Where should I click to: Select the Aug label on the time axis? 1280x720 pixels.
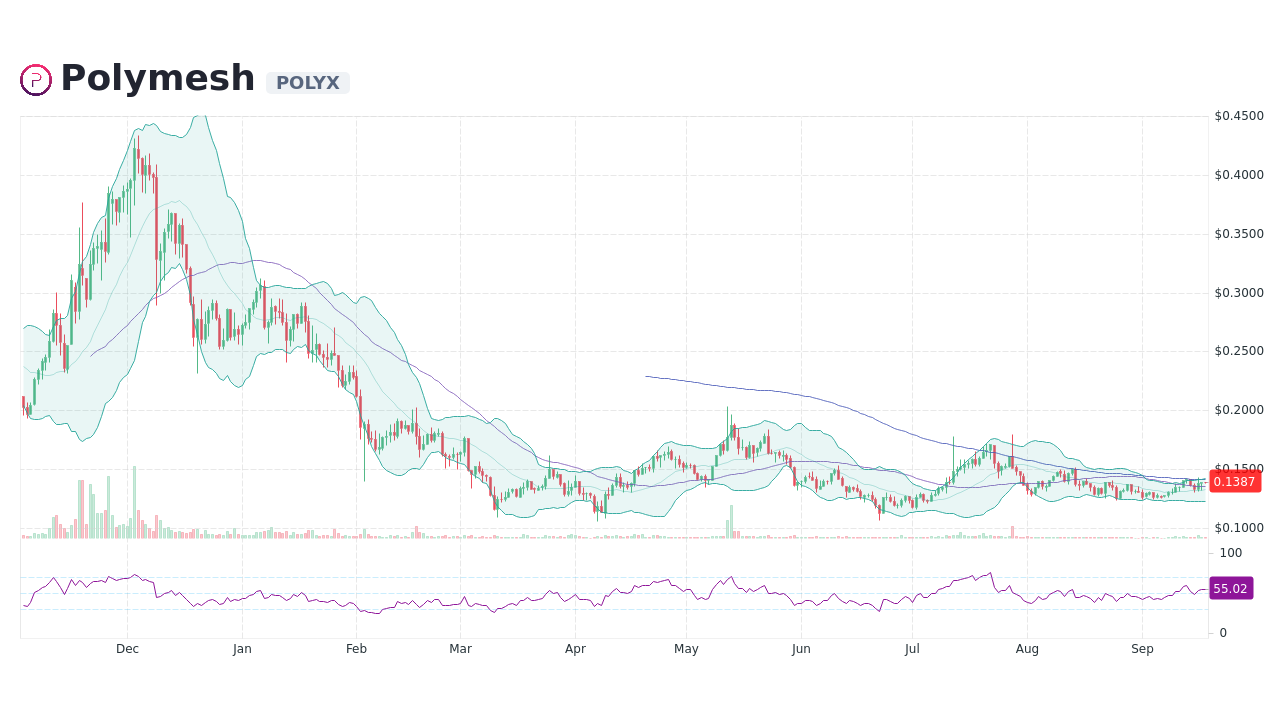point(1027,648)
